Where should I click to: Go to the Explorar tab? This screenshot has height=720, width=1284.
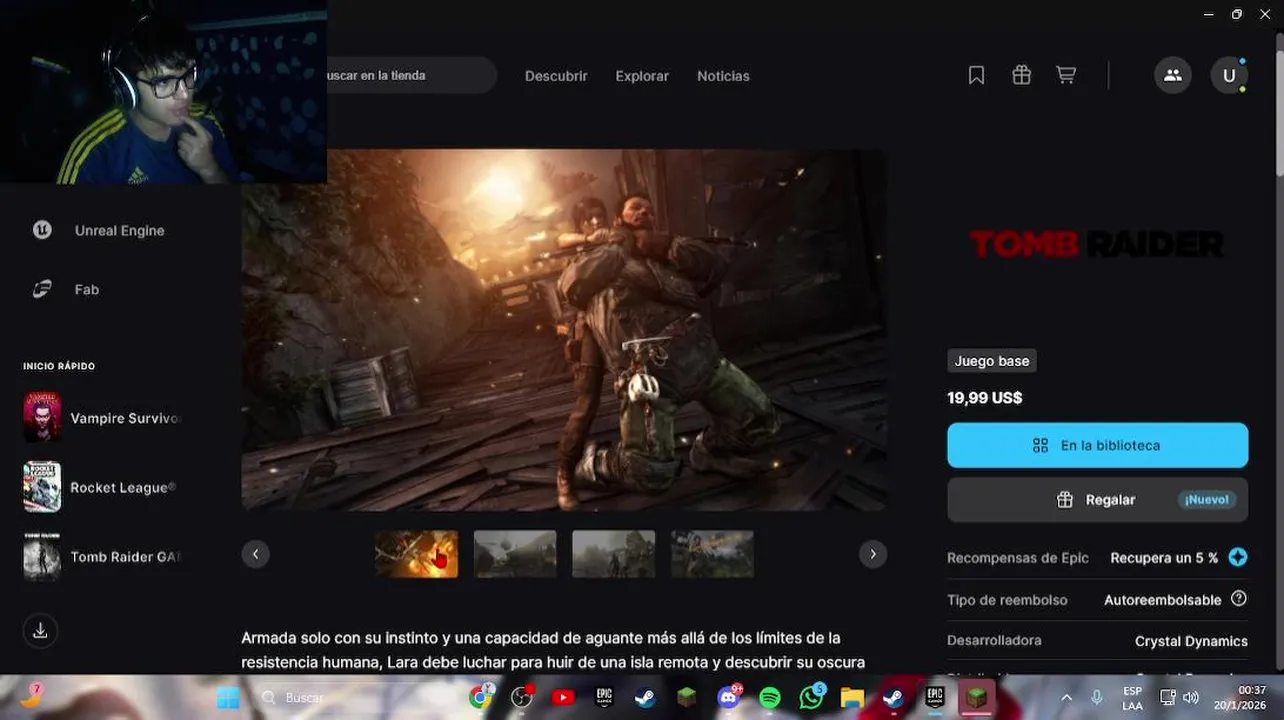[x=642, y=76]
